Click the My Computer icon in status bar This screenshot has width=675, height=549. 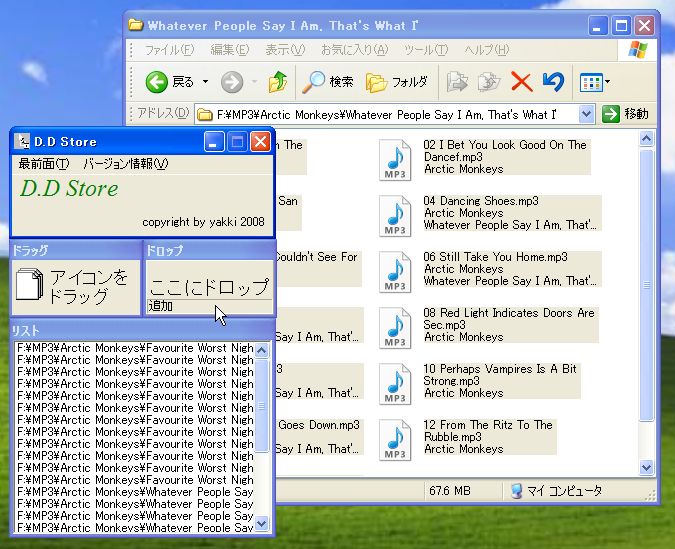(517, 490)
